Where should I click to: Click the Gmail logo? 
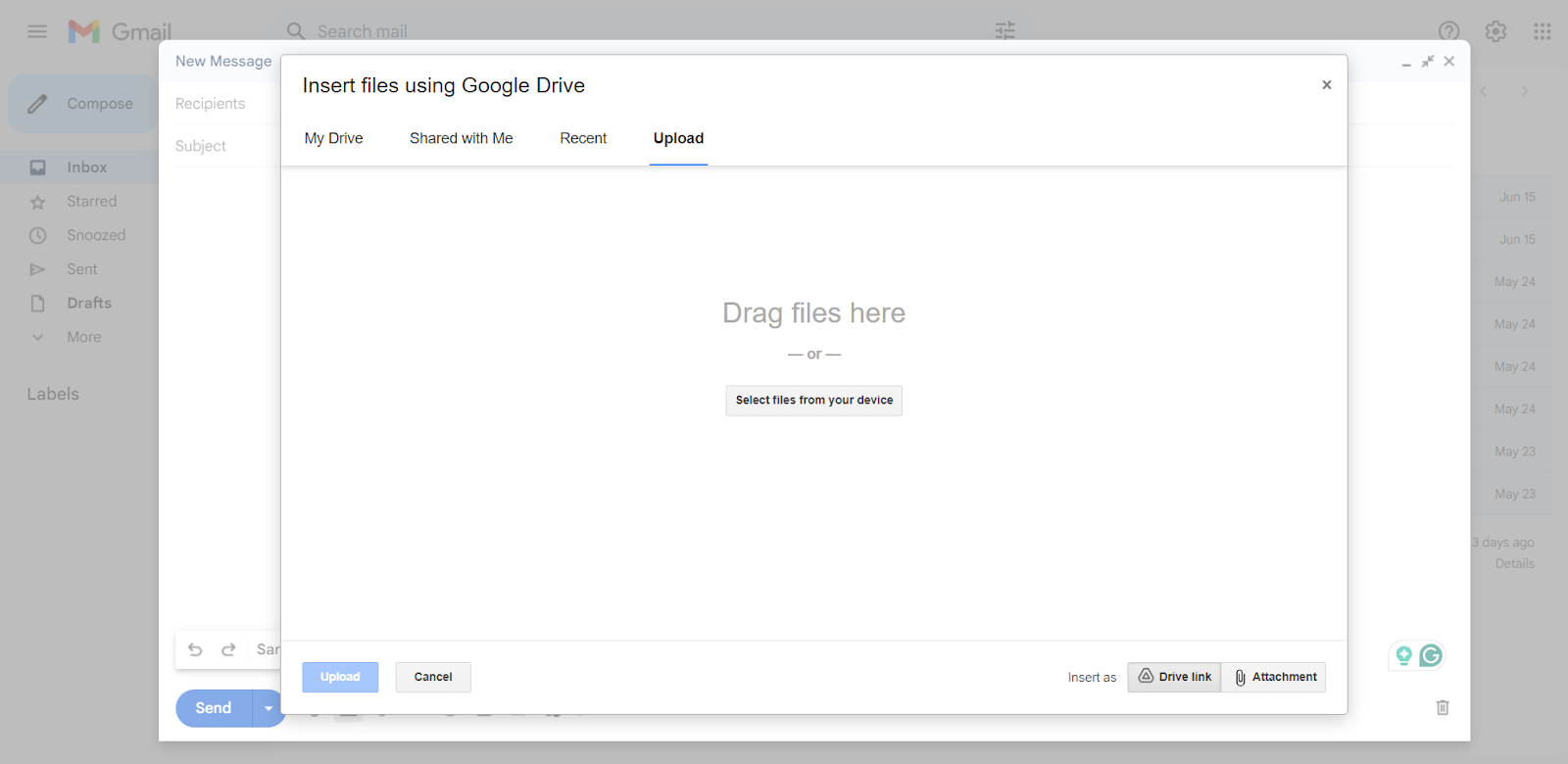click(120, 31)
